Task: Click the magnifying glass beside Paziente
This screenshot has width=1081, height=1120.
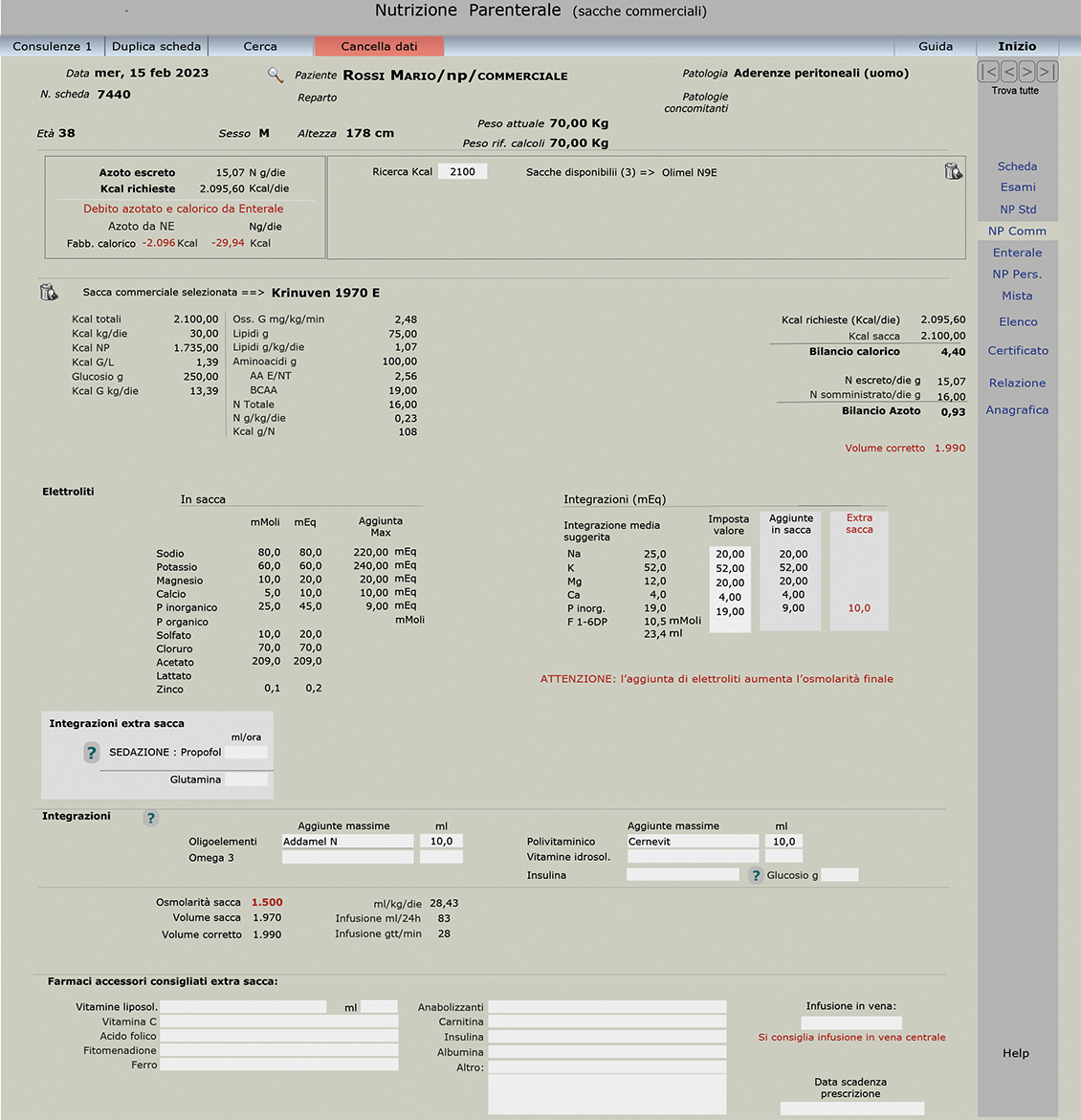Action: tap(276, 75)
